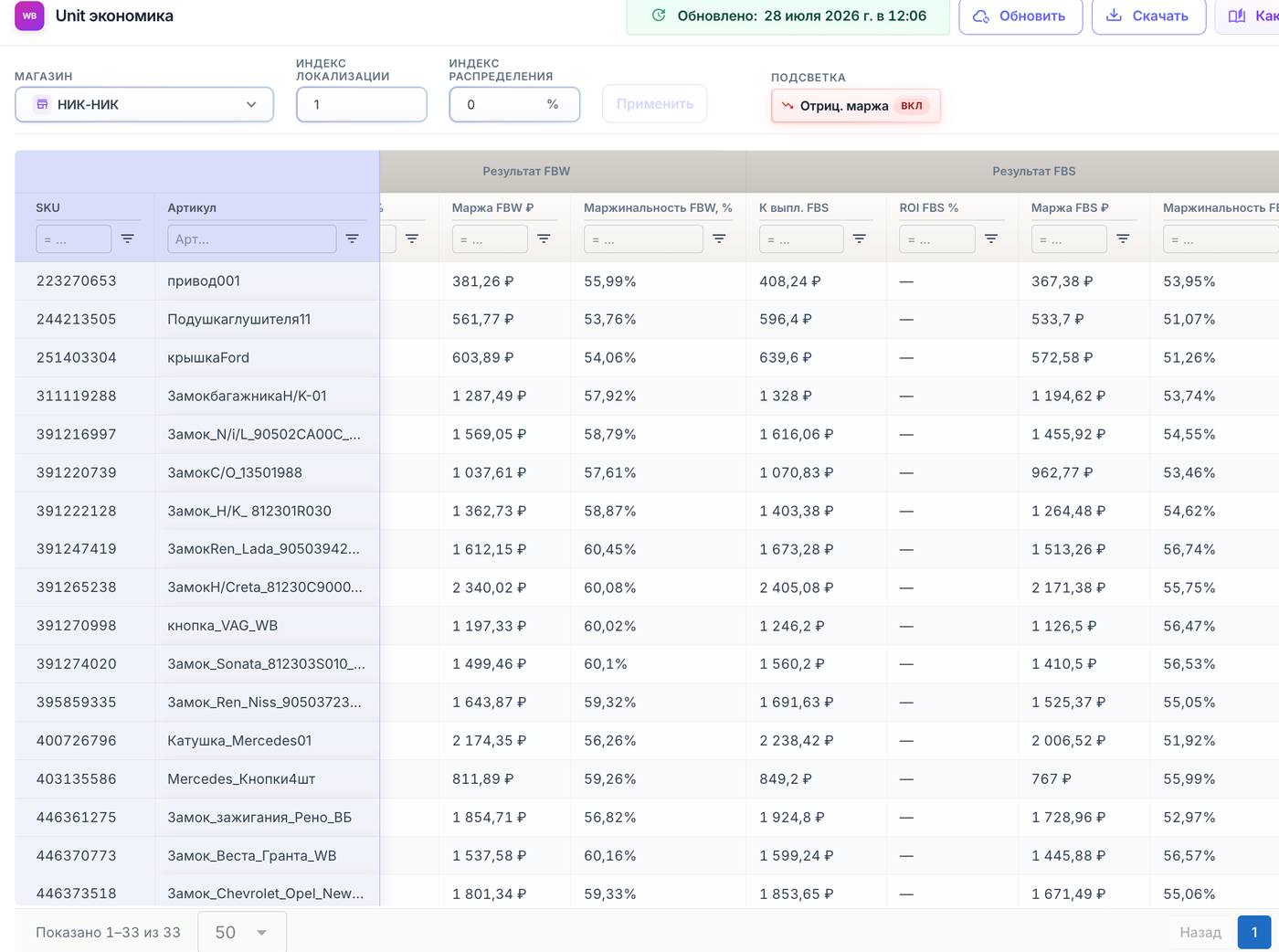Select SKU cell 391216997
The height and width of the screenshot is (952, 1279).
coord(77,435)
